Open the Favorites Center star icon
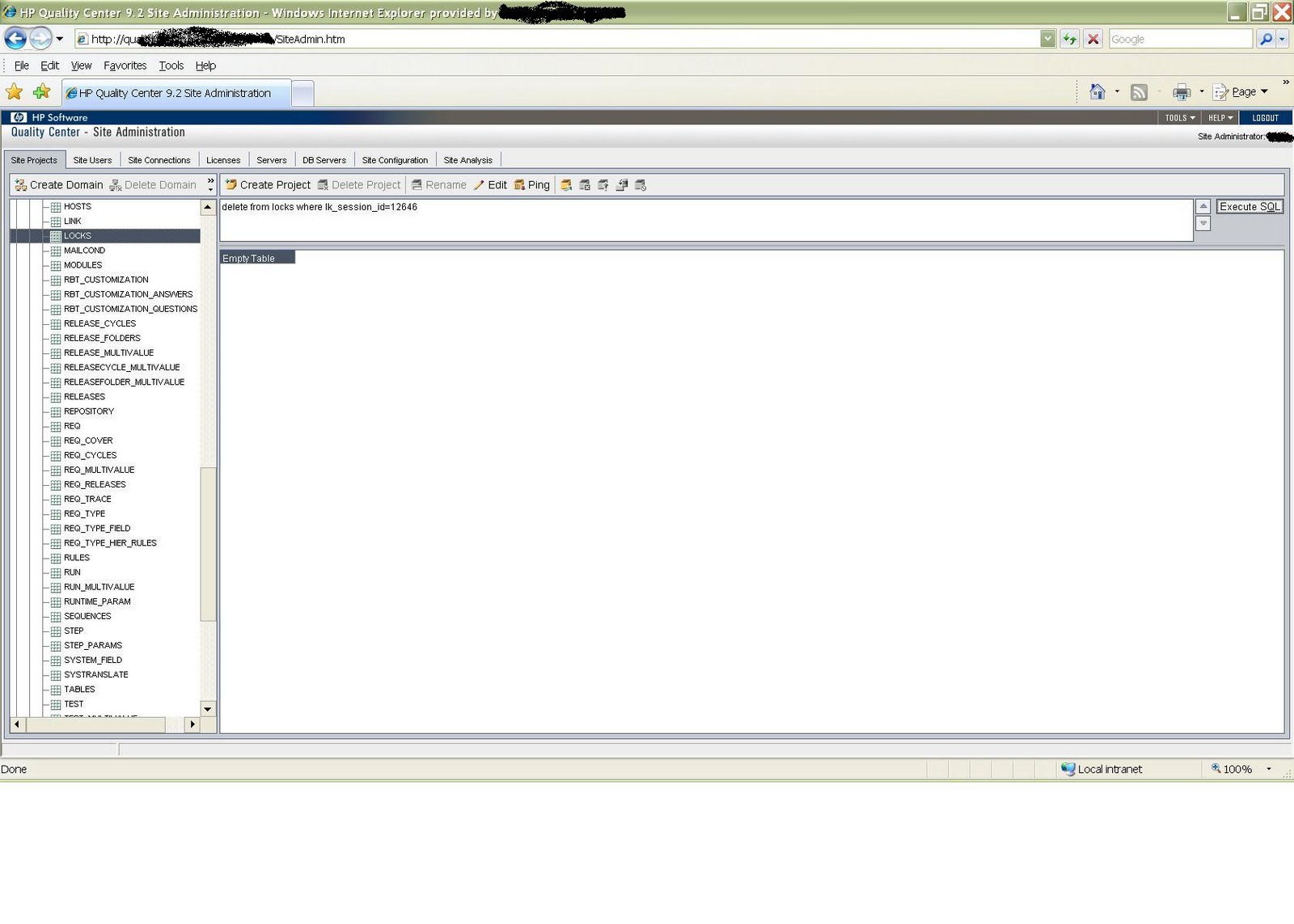 [15, 92]
